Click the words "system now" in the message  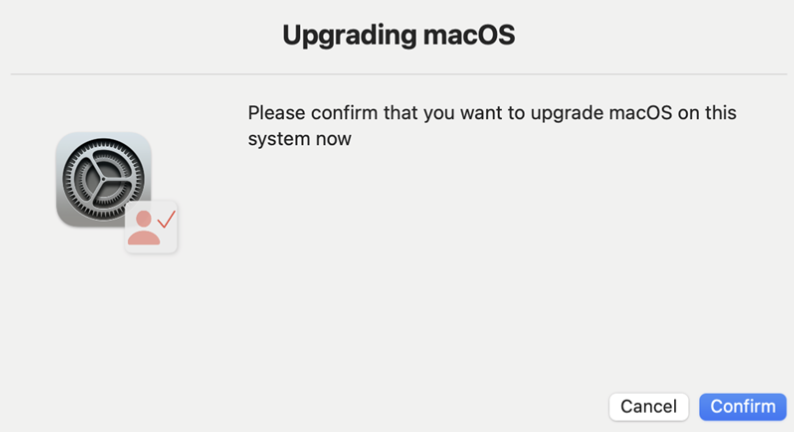pos(299,139)
